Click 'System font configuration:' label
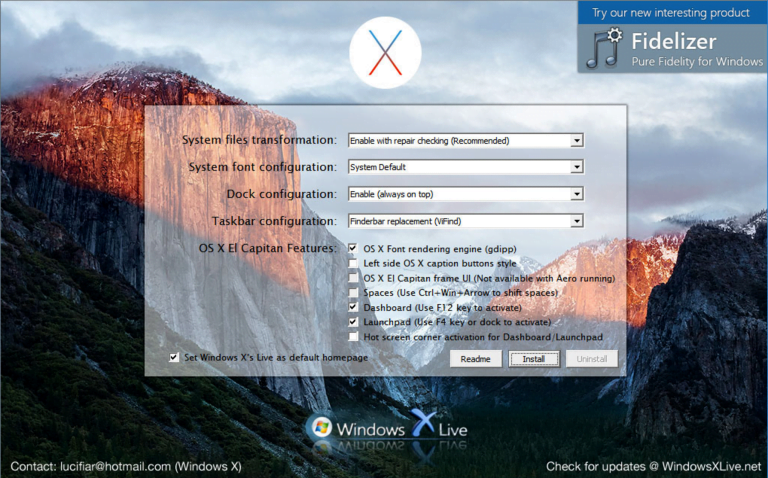768x478 pixels. click(x=263, y=167)
